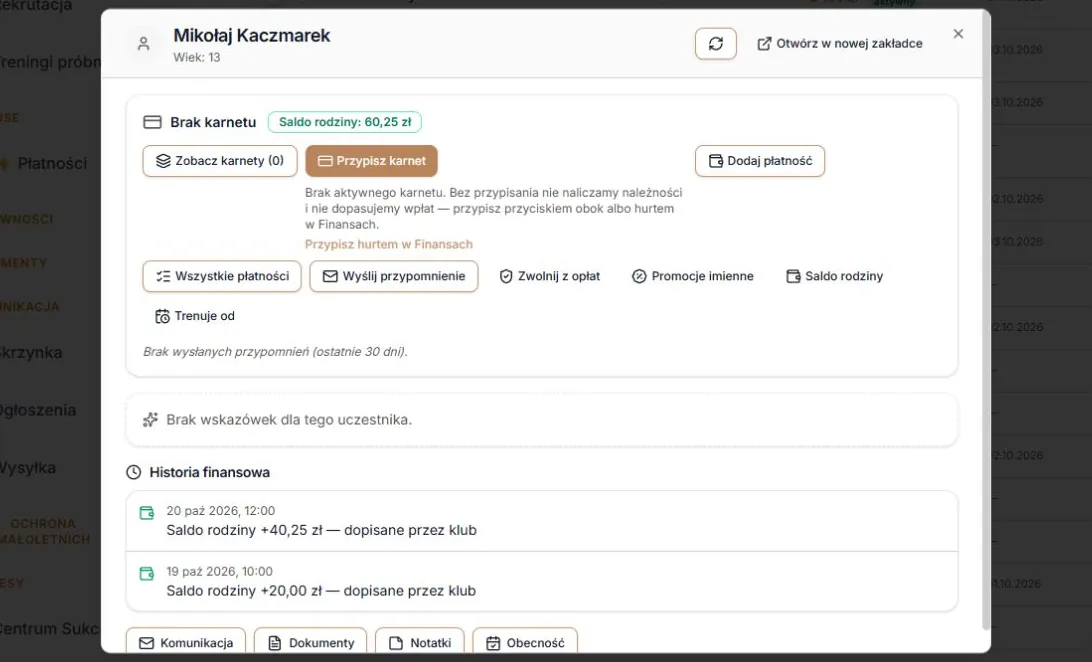Viewport: 1092px width, 662px height.
Task: Send reminder via Wyślij przypomnienie
Action: (393, 276)
